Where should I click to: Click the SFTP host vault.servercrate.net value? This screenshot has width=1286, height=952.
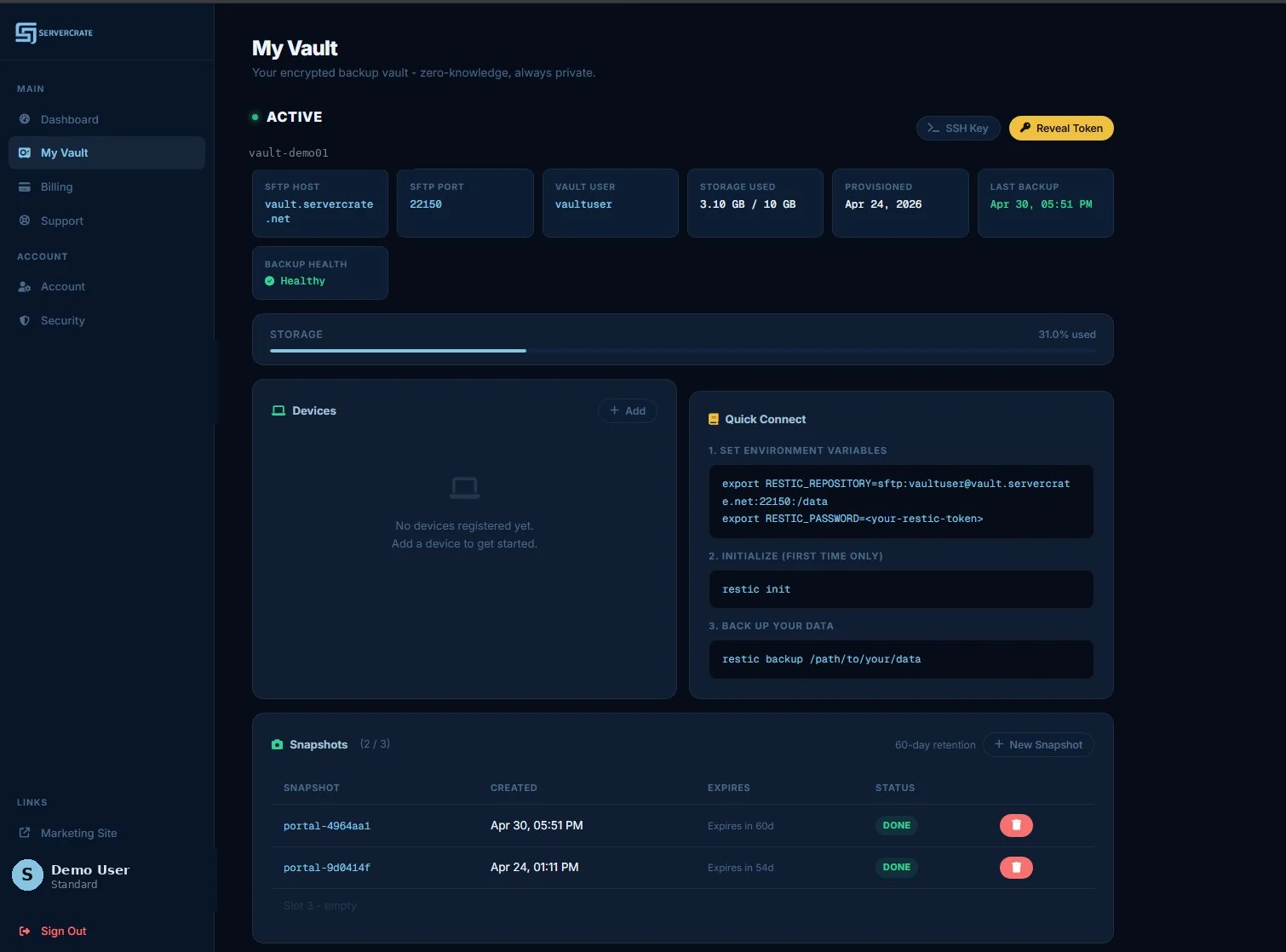point(319,211)
